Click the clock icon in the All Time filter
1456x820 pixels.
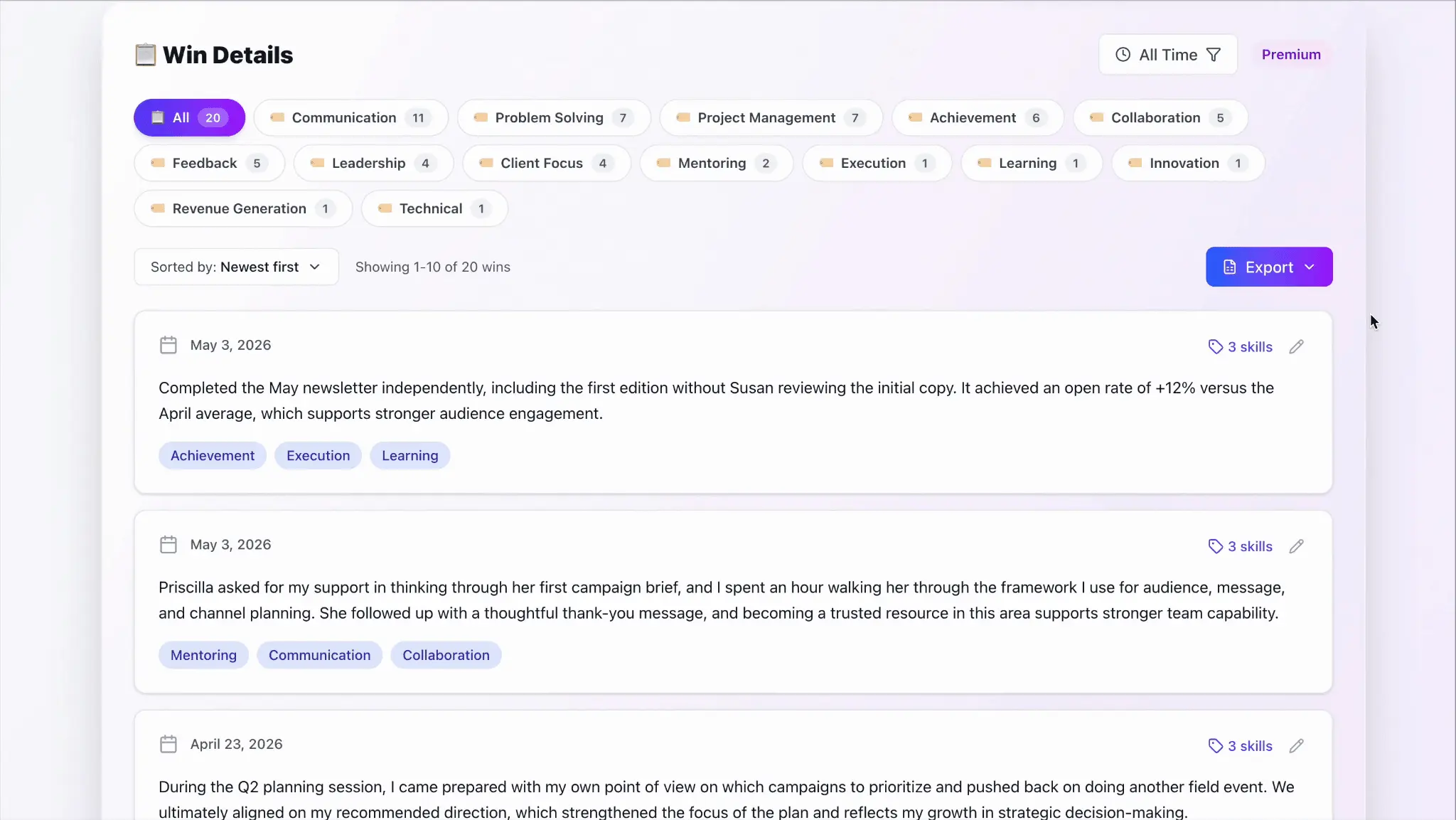click(x=1123, y=55)
